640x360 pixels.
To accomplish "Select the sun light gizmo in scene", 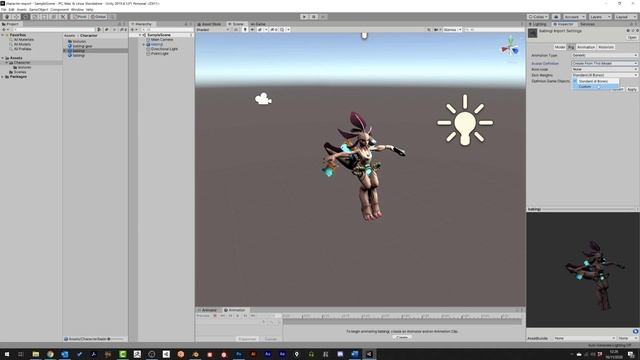I will 465,120.
